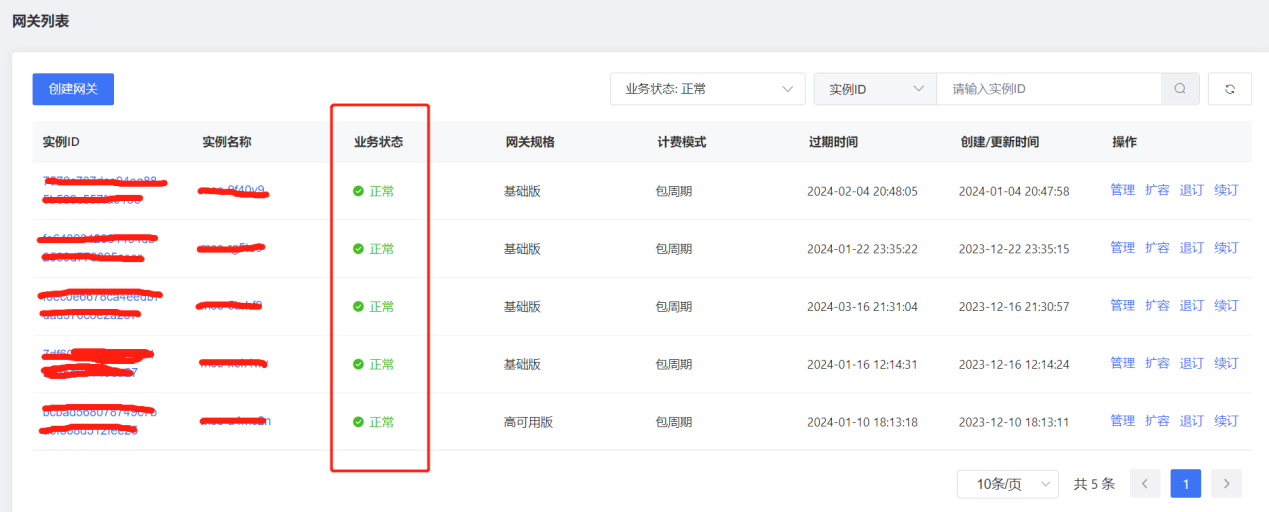Click 续订 for the 2024-01-22 23:35:22 row
This screenshot has width=1269, height=512.
(1226, 248)
